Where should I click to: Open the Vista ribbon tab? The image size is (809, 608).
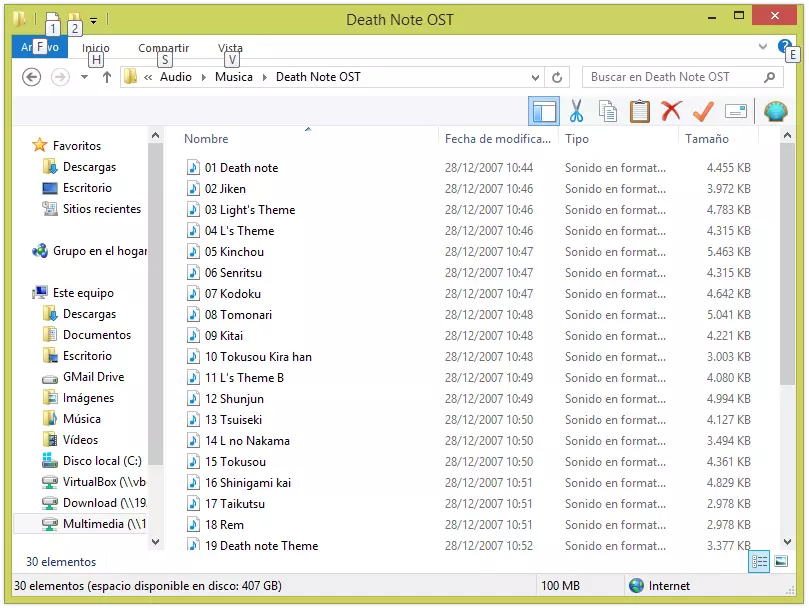(230, 48)
